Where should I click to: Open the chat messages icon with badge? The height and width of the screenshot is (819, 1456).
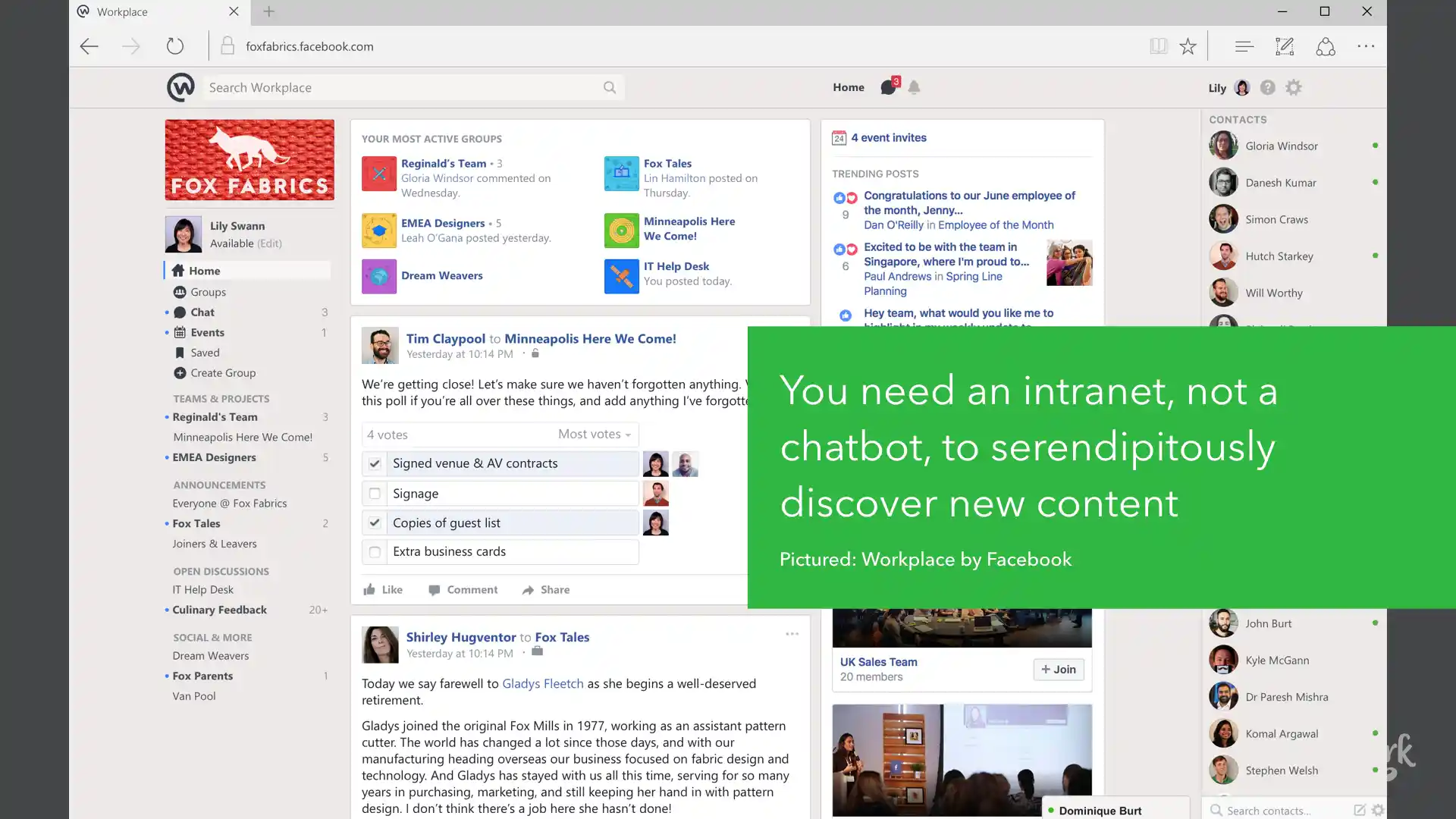(x=888, y=87)
